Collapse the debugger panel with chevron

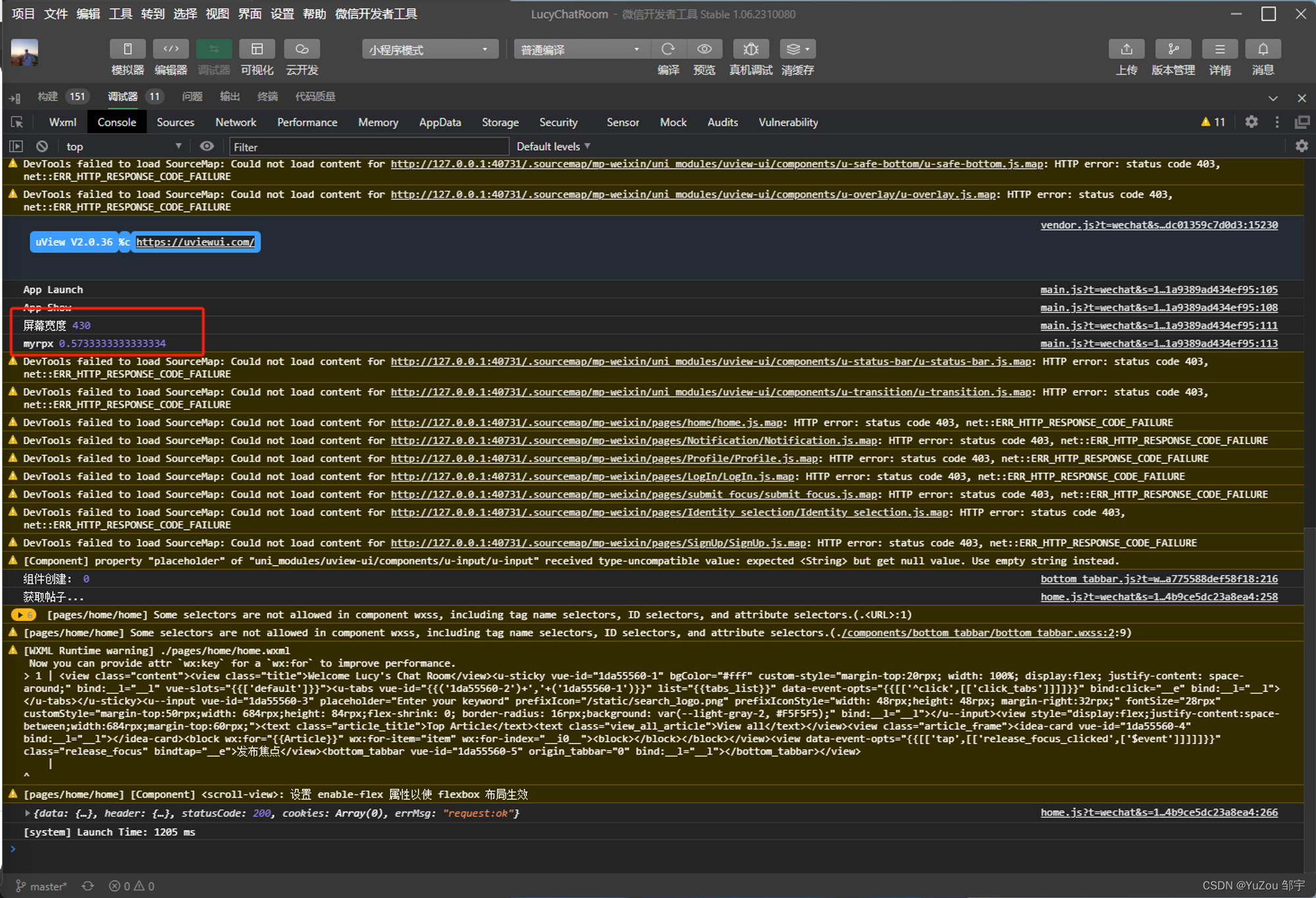pos(1273,98)
